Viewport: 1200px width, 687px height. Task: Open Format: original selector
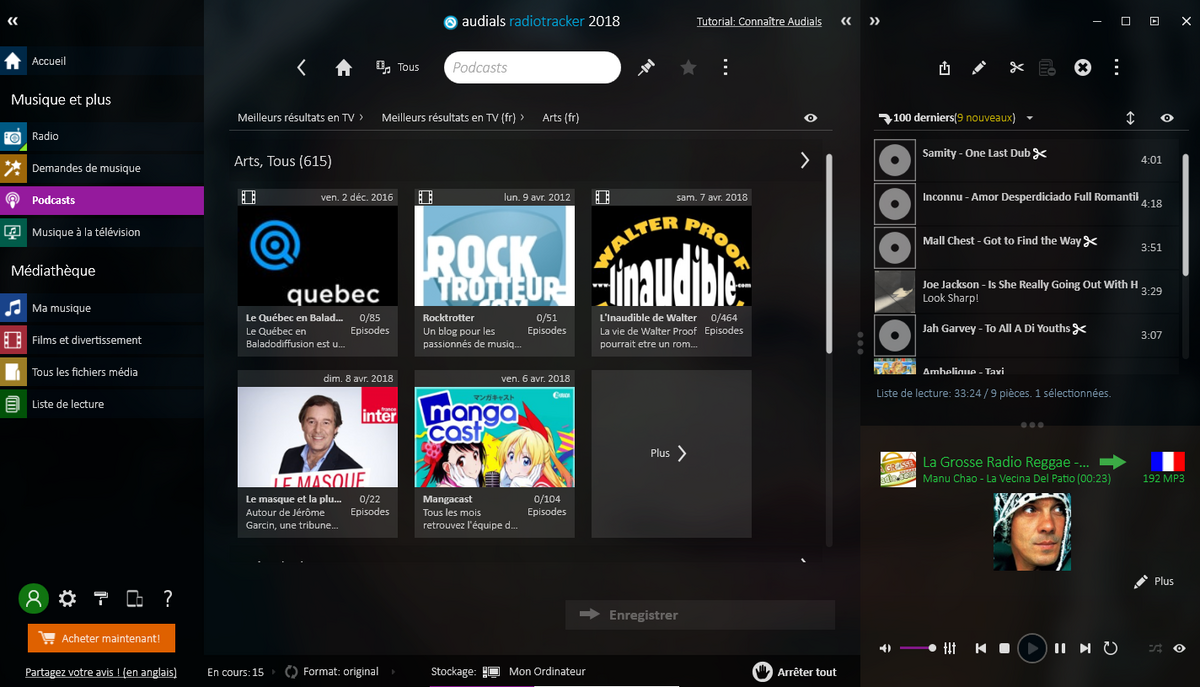point(332,672)
